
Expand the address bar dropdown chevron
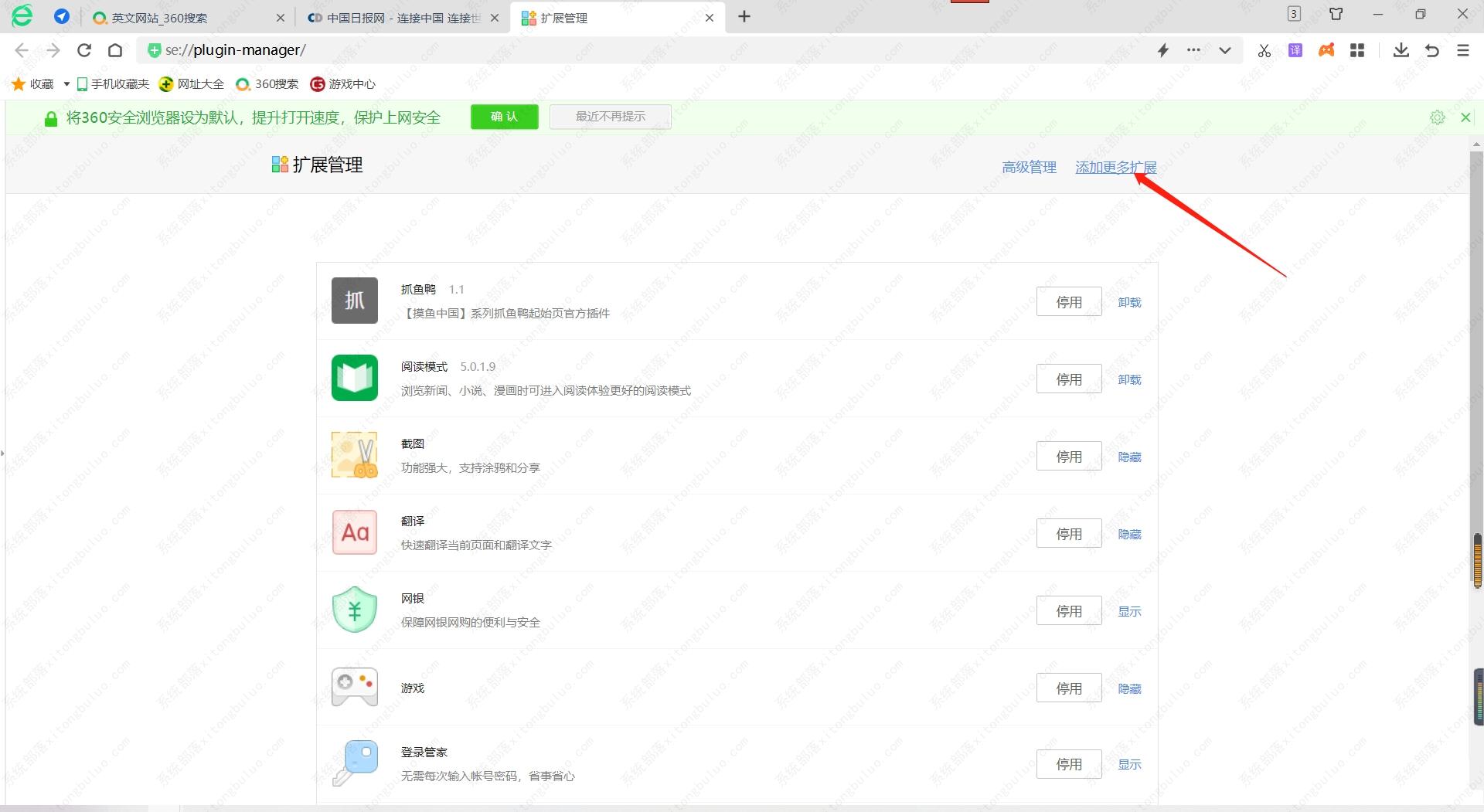[1224, 51]
